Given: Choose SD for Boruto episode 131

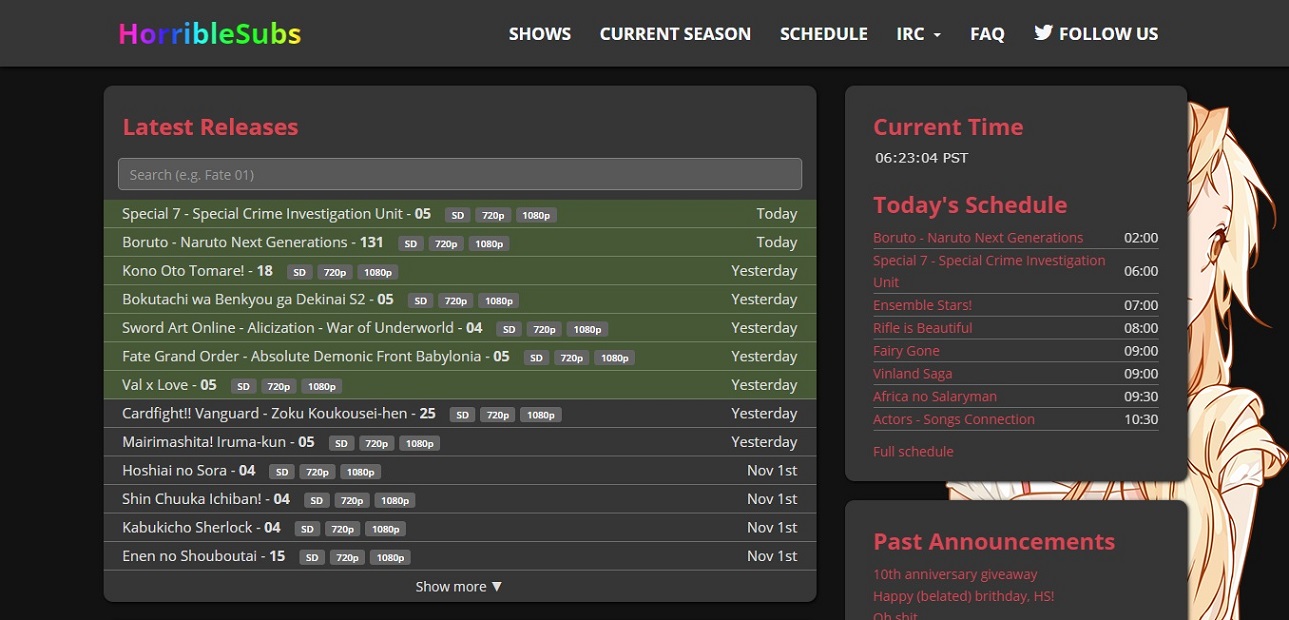Looking at the screenshot, I should coord(411,244).
